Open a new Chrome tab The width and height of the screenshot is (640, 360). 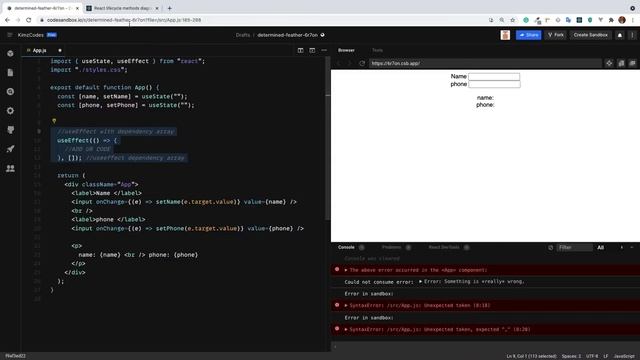(x=169, y=8)
